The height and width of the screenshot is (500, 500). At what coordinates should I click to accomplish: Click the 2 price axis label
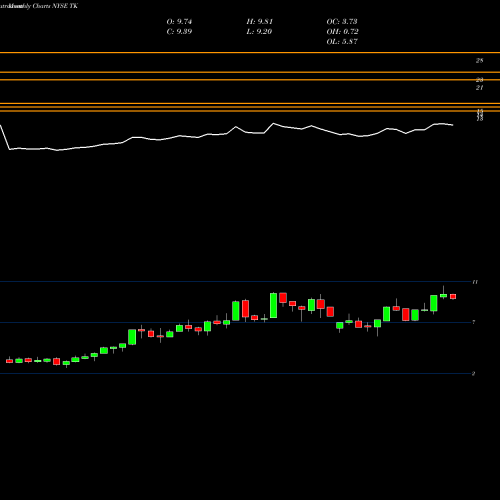(x=473, y=374)
